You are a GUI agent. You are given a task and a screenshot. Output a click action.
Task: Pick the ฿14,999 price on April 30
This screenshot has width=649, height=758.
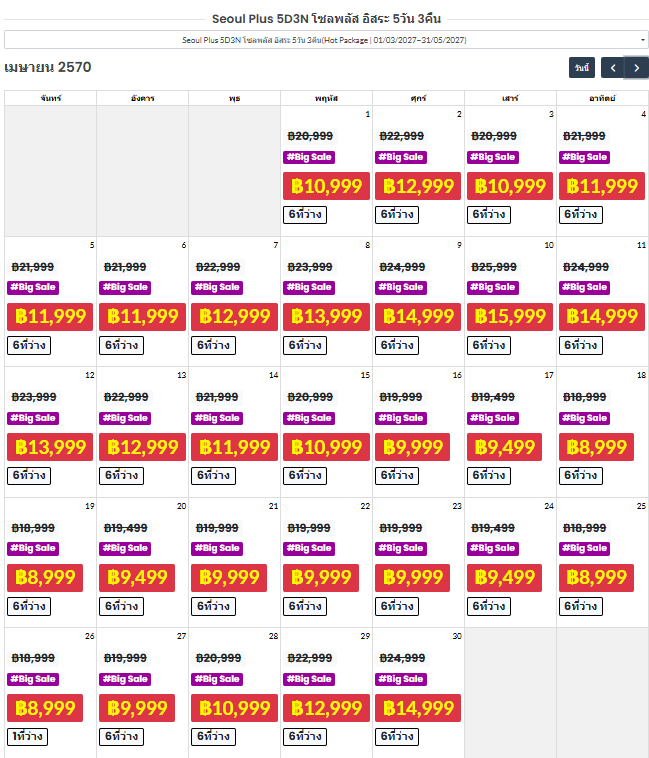click(418, 708)
